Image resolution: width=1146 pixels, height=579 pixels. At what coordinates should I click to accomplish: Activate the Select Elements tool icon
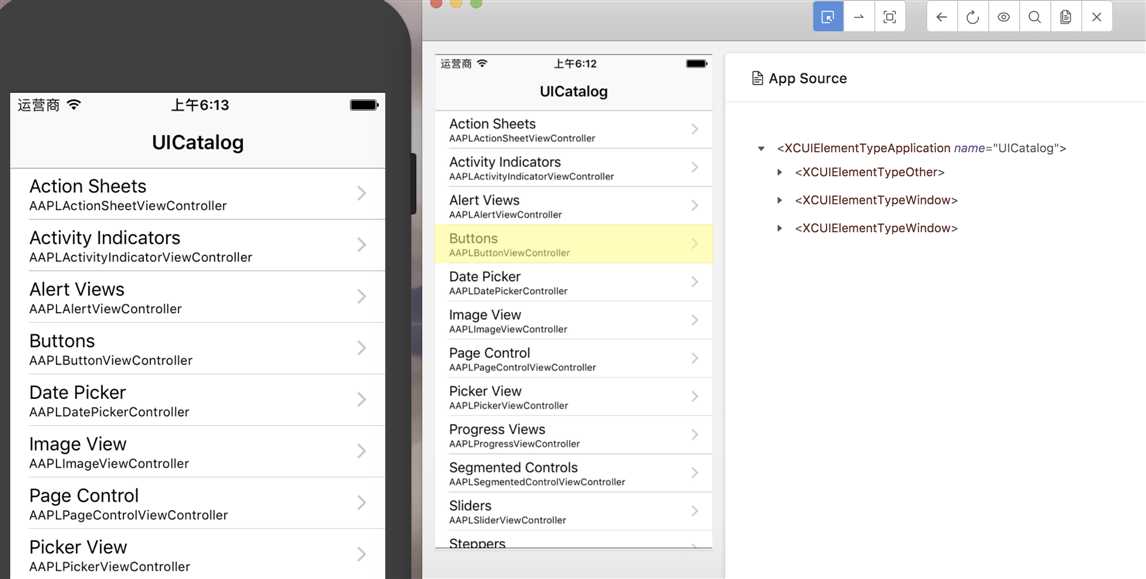(828, 17)
